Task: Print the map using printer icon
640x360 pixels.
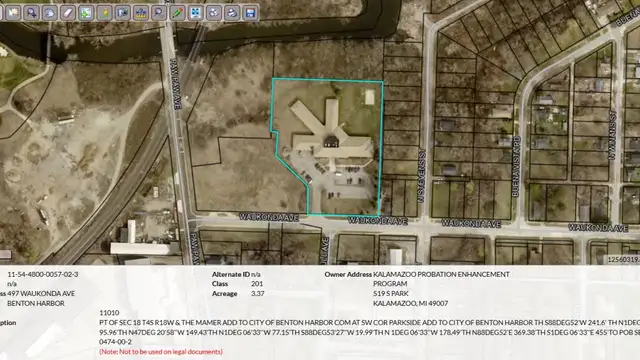Action: click(232, 13)
